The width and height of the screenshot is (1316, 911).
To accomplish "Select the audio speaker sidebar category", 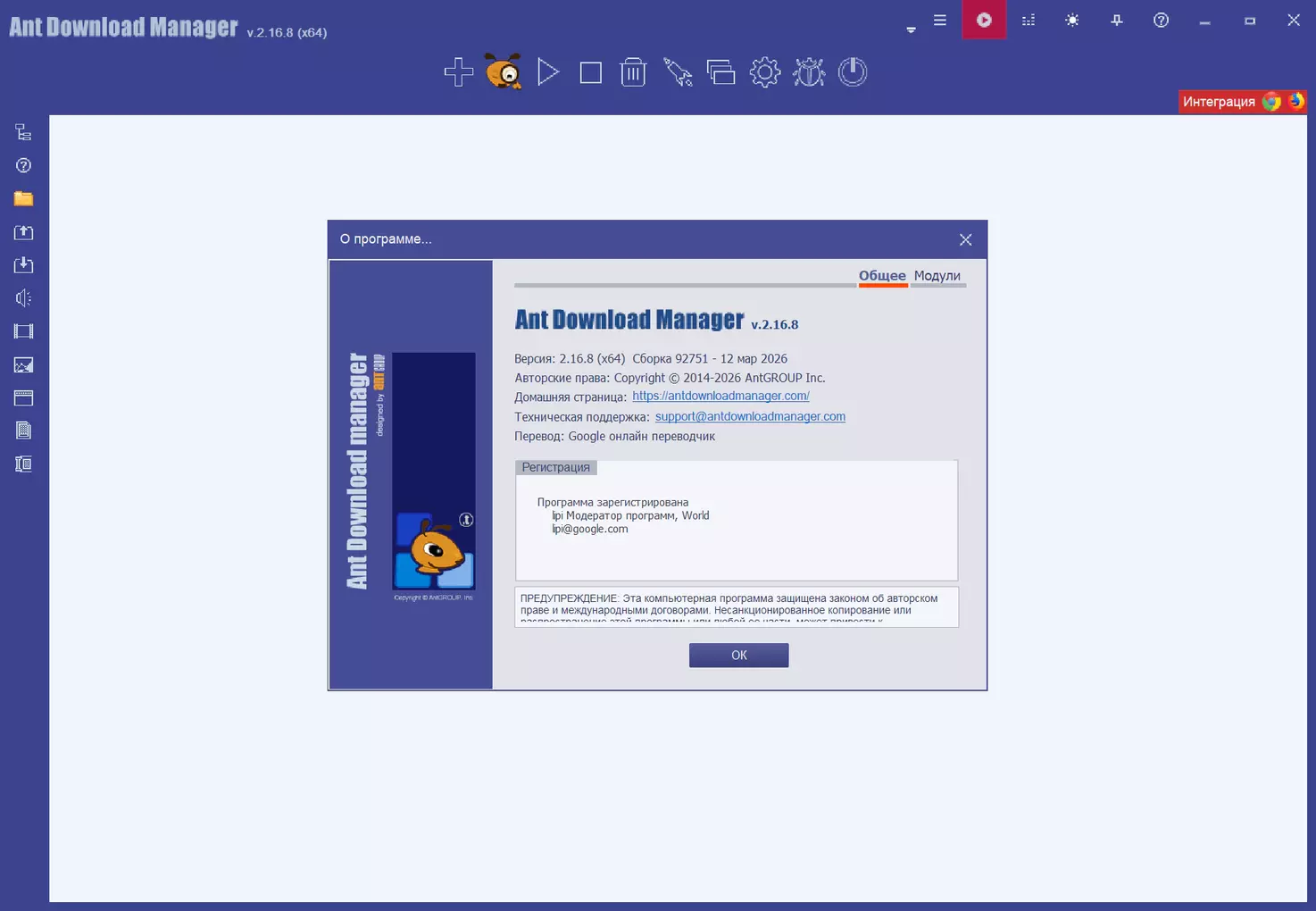I will coord(23,298).
